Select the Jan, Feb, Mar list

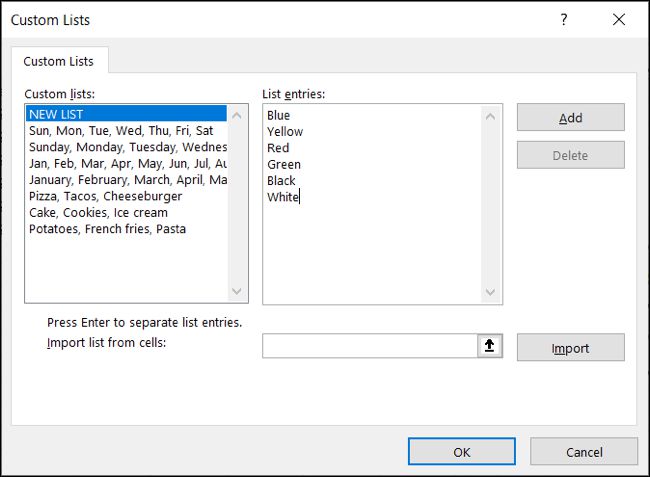click(126, 163)
